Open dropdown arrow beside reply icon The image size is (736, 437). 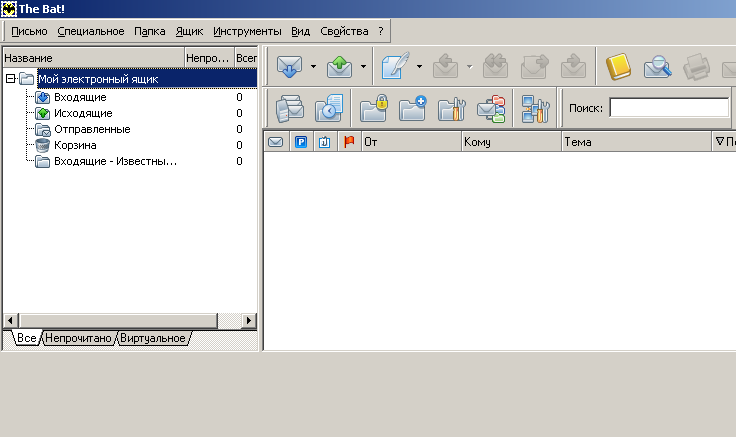469,66
